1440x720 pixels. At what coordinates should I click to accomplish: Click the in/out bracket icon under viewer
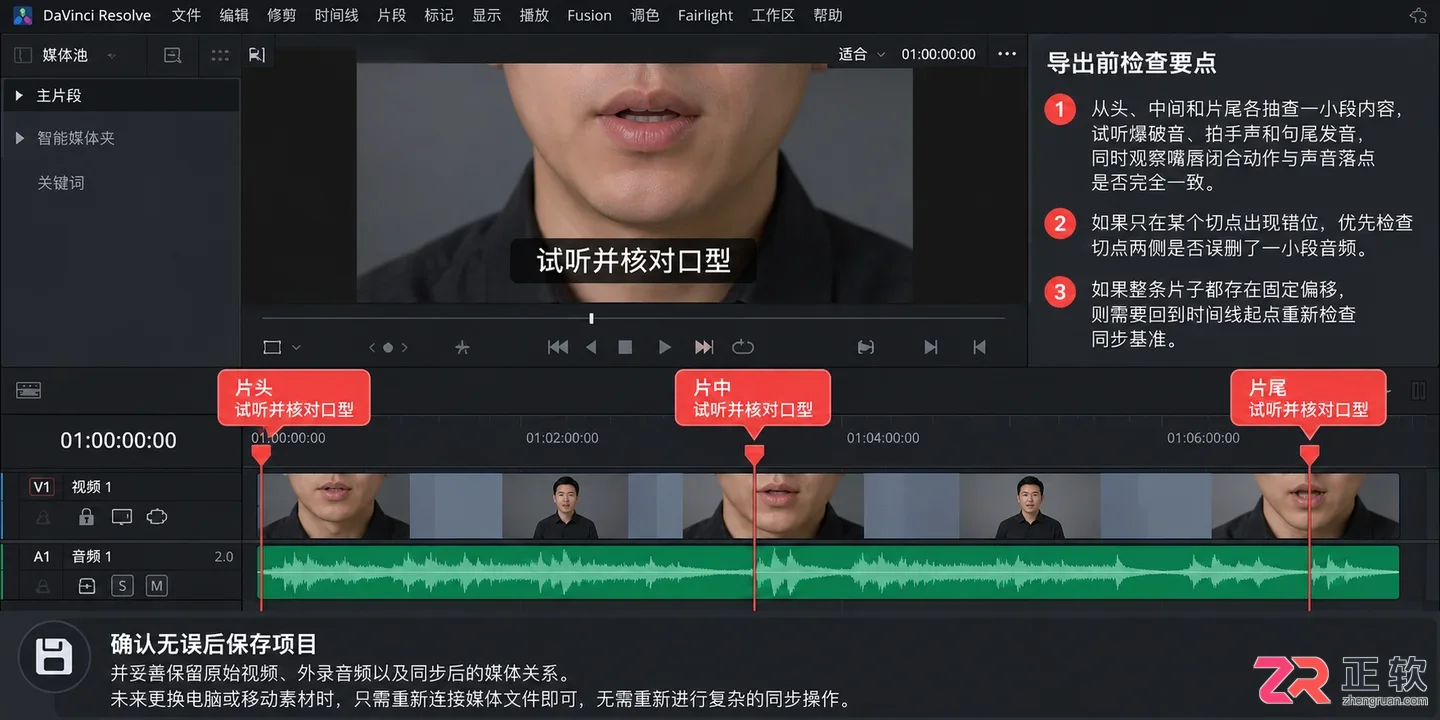coord(866,347)
